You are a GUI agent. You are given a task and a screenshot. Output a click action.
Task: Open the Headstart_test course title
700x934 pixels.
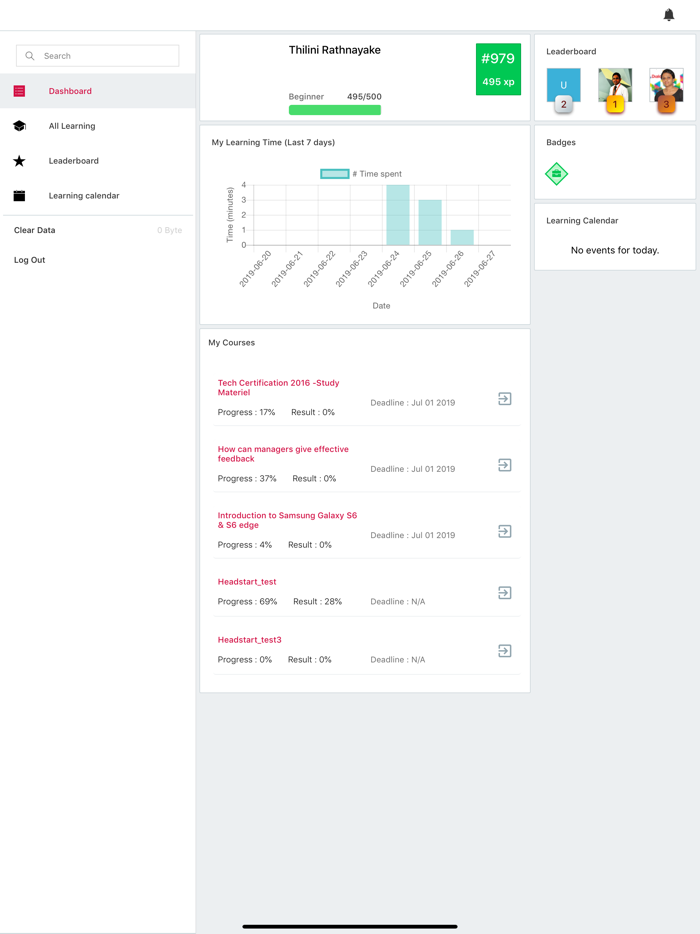click(x=247, y=581)
